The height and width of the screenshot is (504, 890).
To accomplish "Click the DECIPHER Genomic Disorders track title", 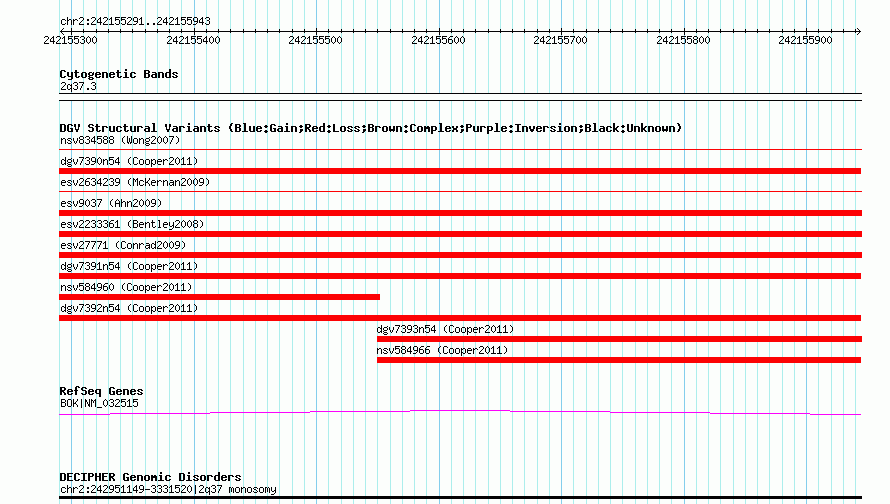I will (150, 477).
